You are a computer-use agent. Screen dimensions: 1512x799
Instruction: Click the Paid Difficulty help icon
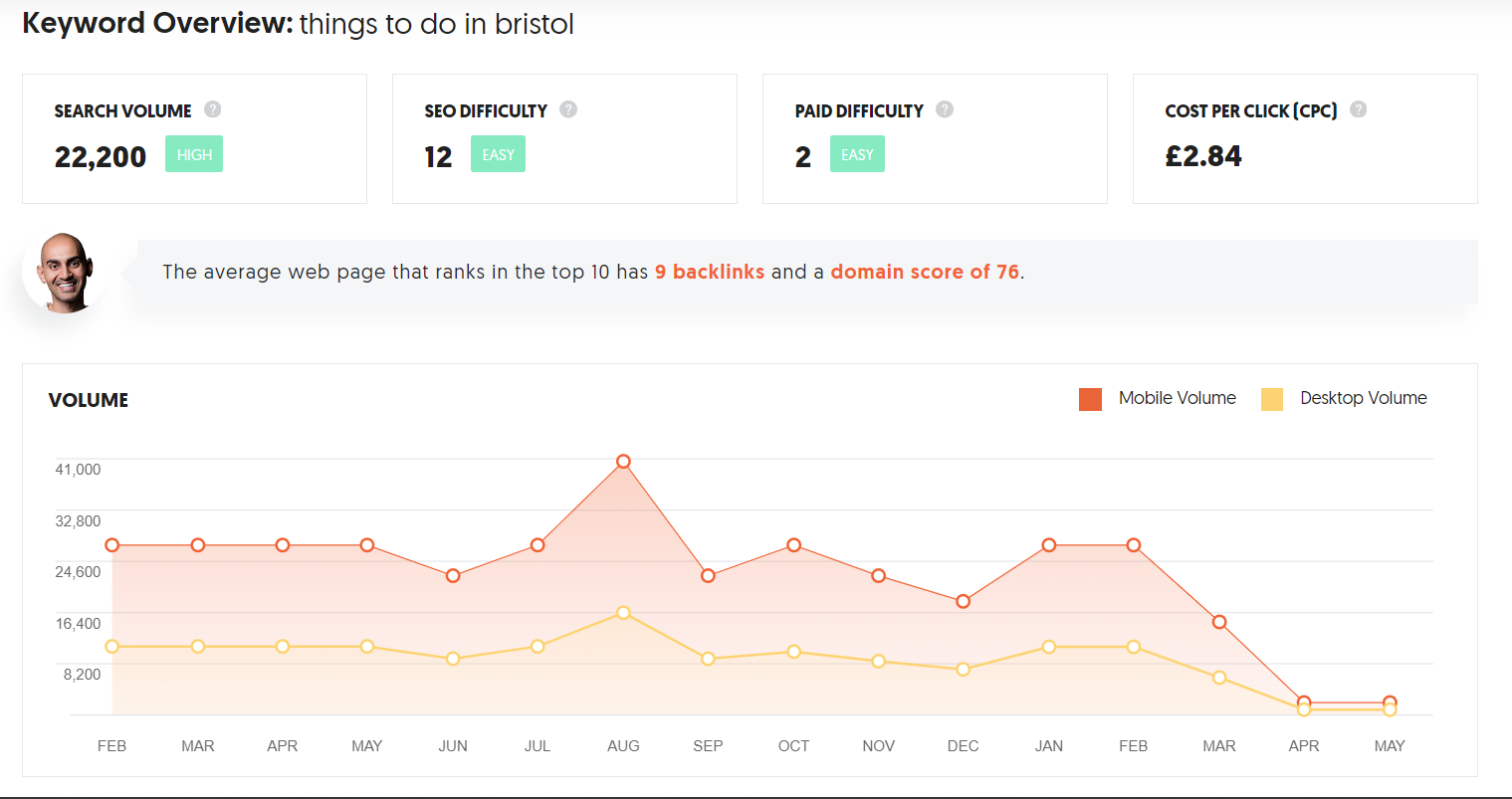point(944,109)
